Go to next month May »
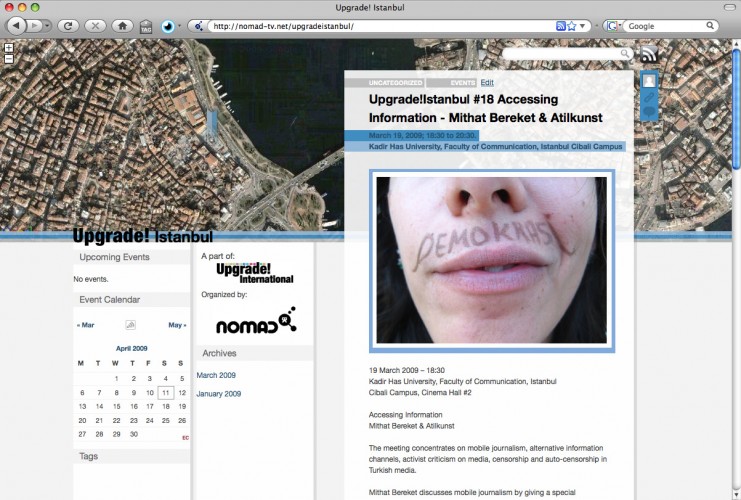The width and height of the screenshot is (741, 500). (177, 325)
